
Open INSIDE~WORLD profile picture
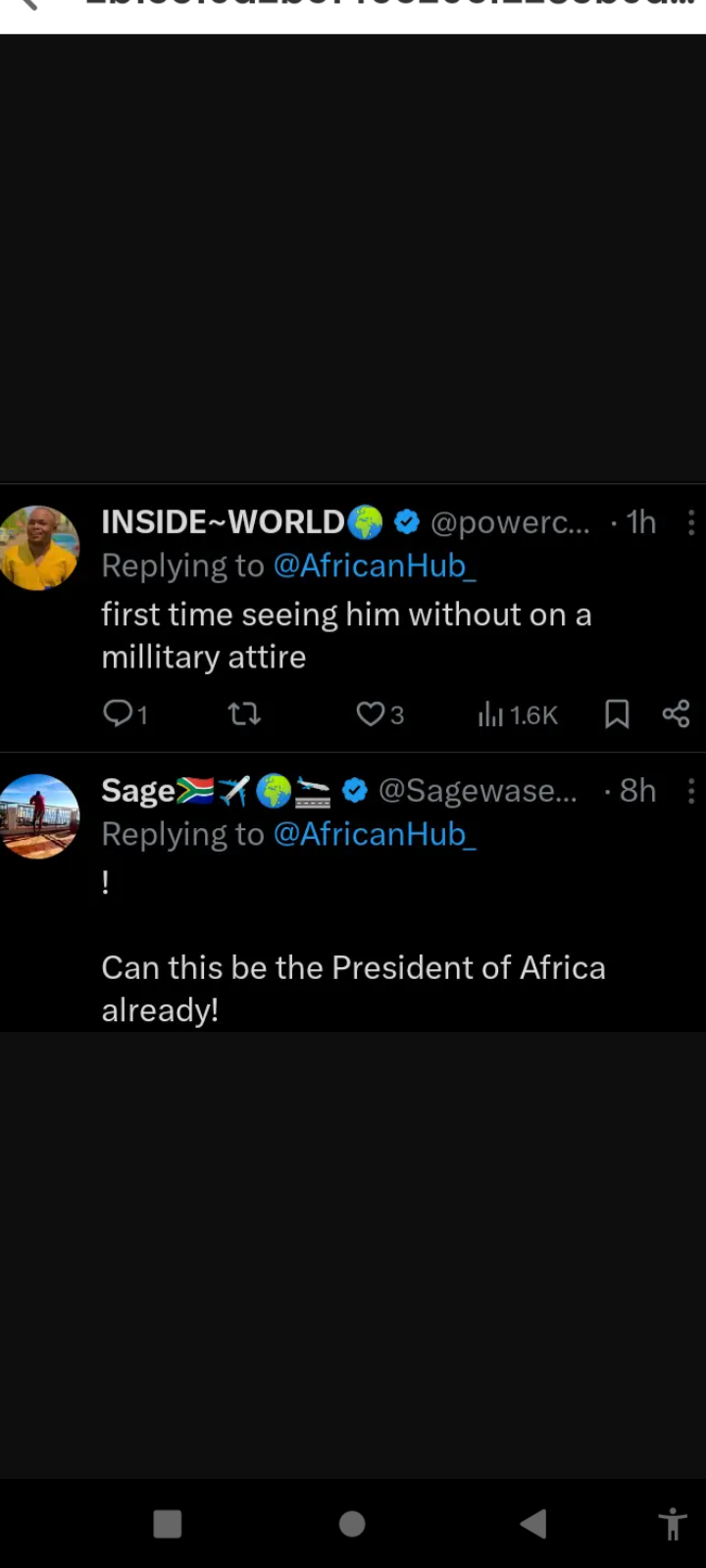(x=39, y=548)
